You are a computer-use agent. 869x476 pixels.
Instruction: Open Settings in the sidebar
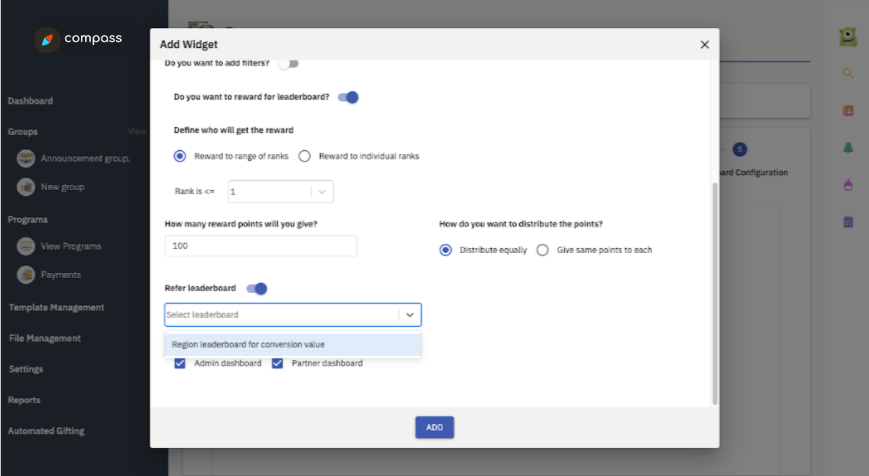pyautogui.click(x=25, y=369)
